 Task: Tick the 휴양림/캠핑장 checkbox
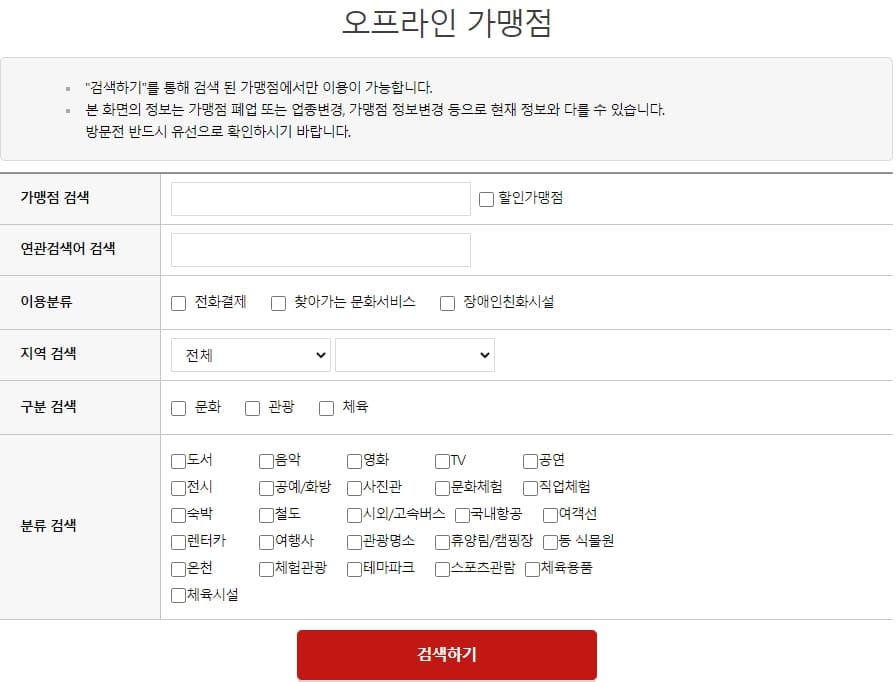(x=442, y=542)
